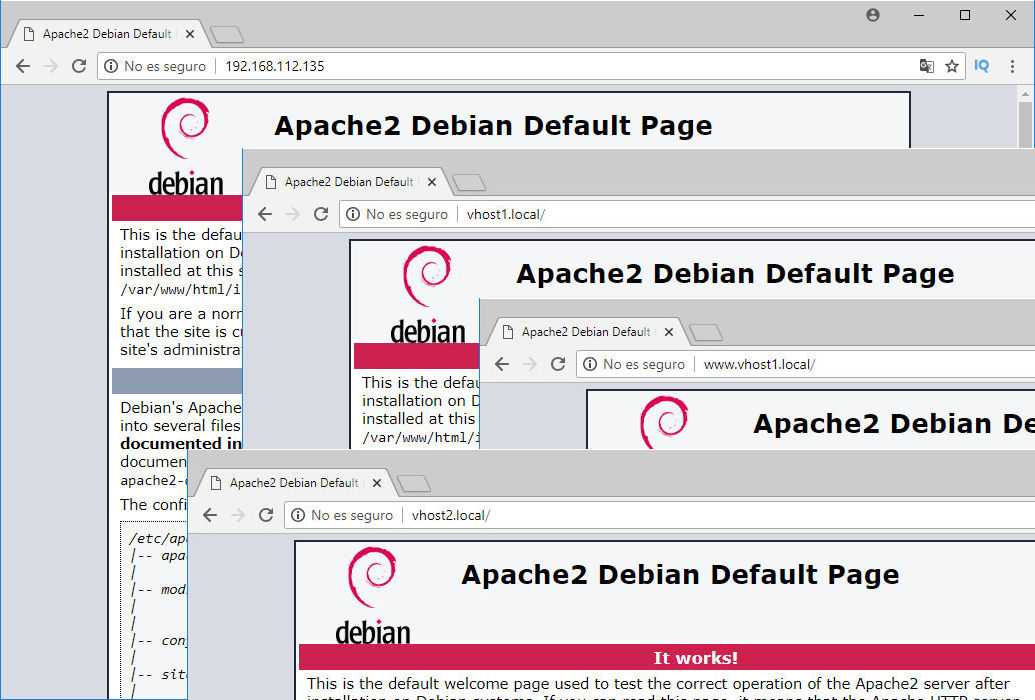Screen dimensions: 1035x700
Task: Open the IQ extension icon
Action: [x=981, y=65]
